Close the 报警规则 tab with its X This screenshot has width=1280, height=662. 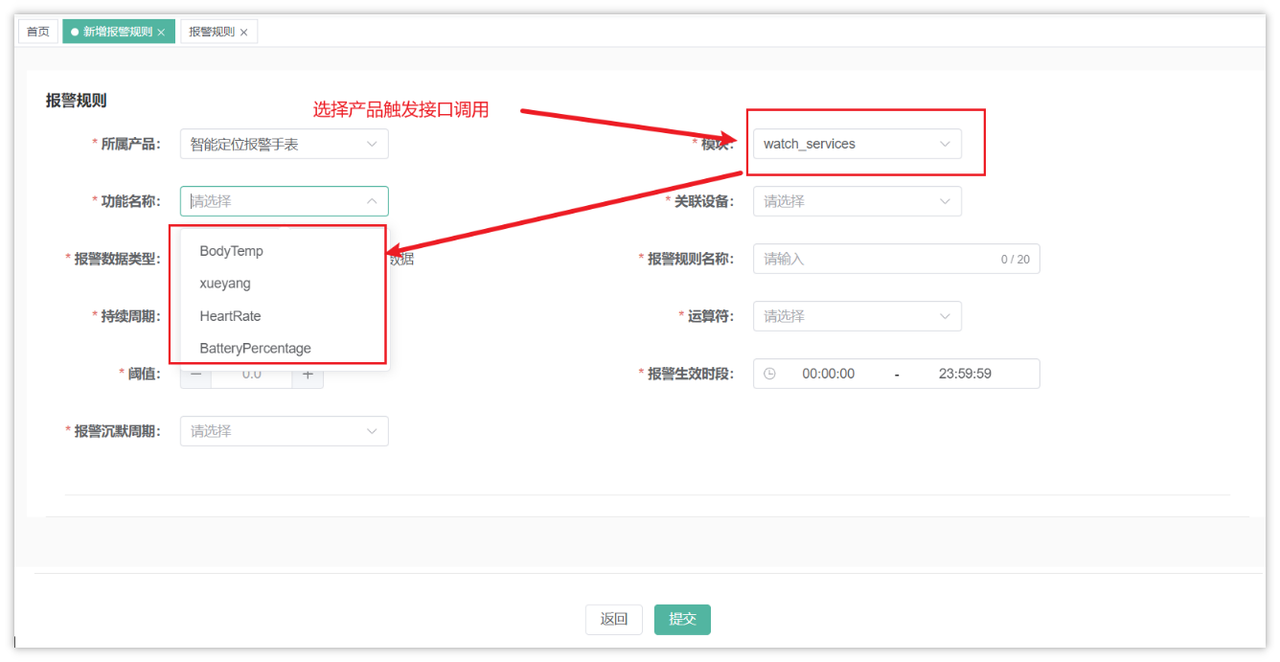pos(244,33)
